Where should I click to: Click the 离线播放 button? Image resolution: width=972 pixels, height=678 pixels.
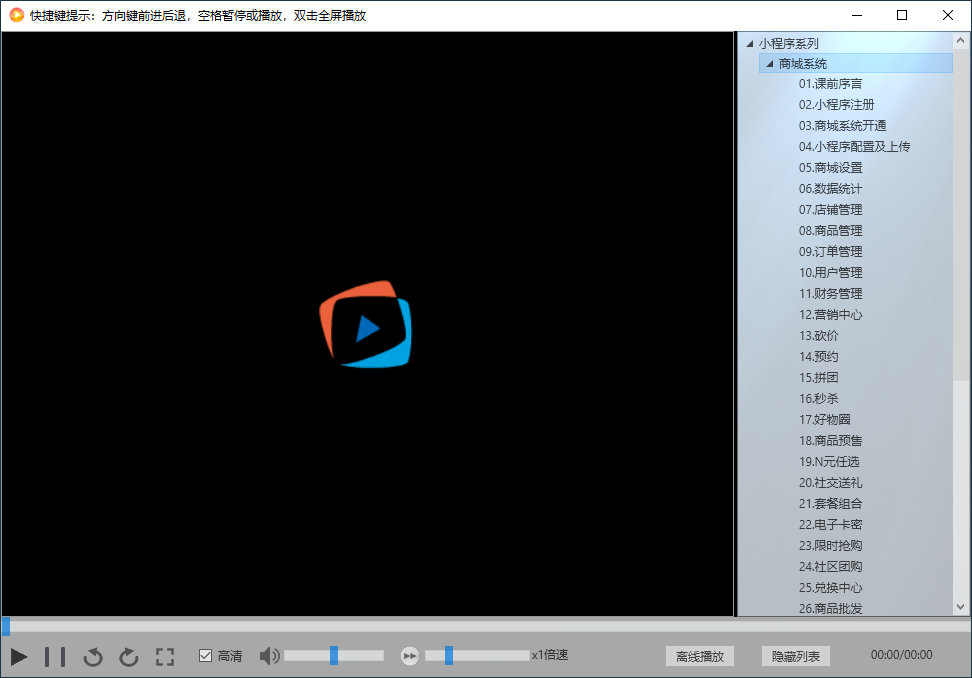[700, 656]
